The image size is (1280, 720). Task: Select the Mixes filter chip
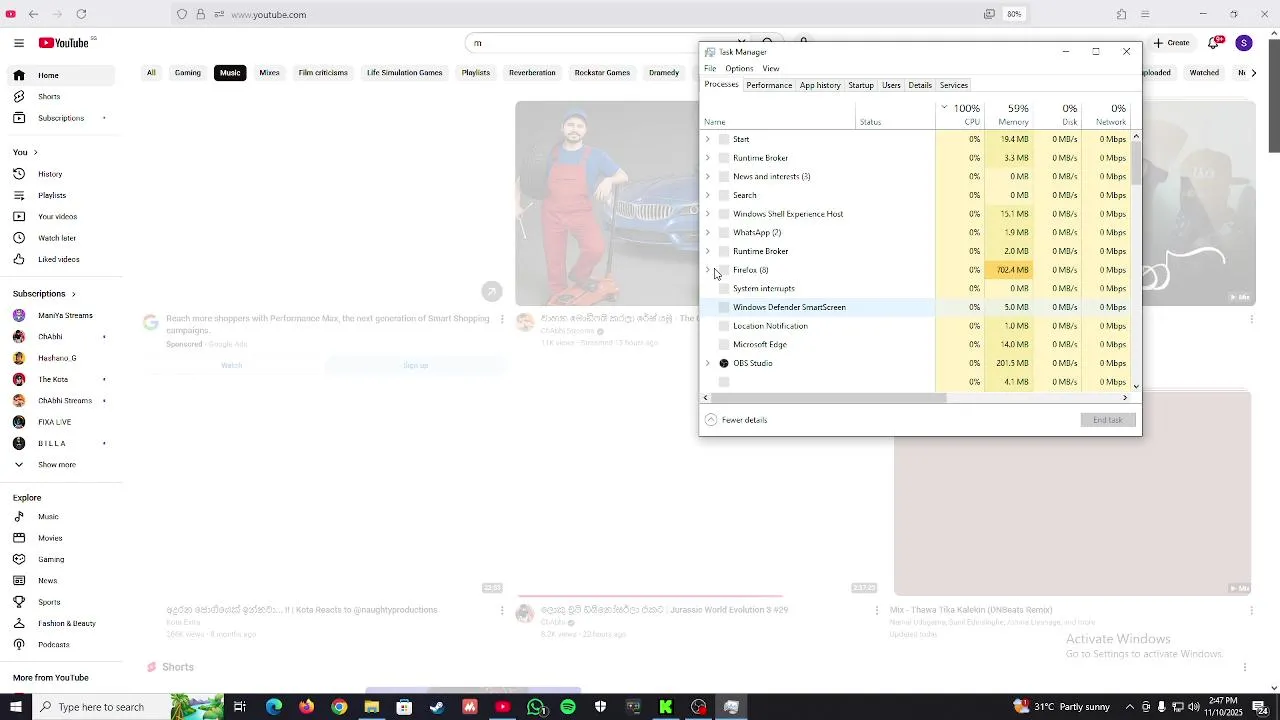click(269, 73)
